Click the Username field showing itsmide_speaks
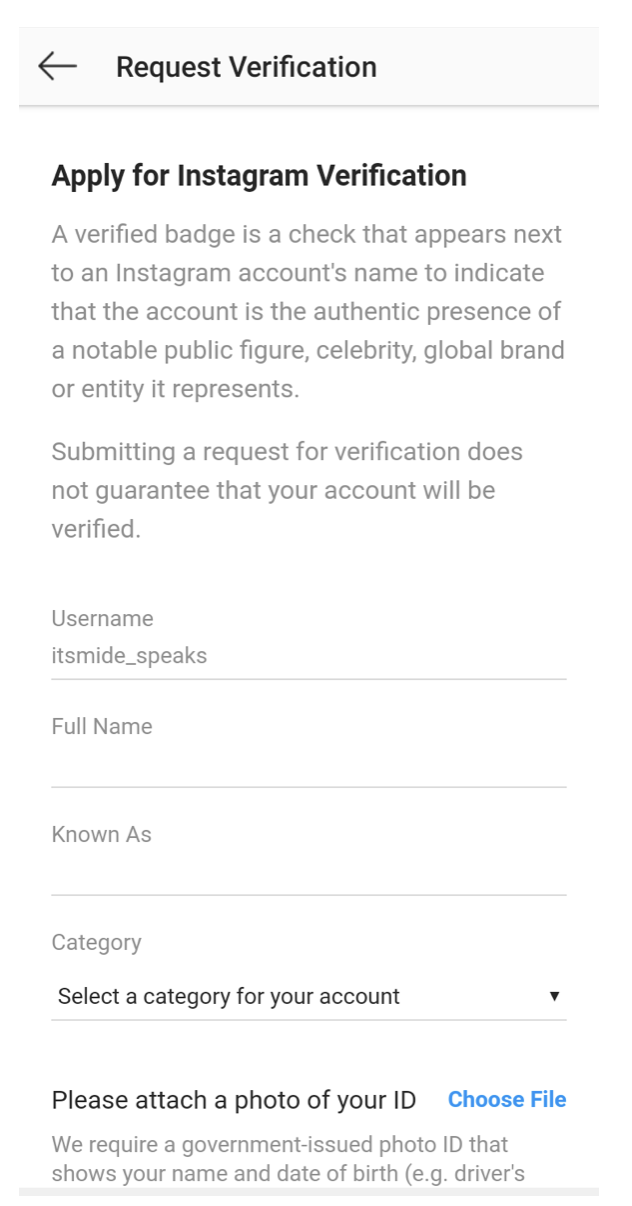 (300, 655)
